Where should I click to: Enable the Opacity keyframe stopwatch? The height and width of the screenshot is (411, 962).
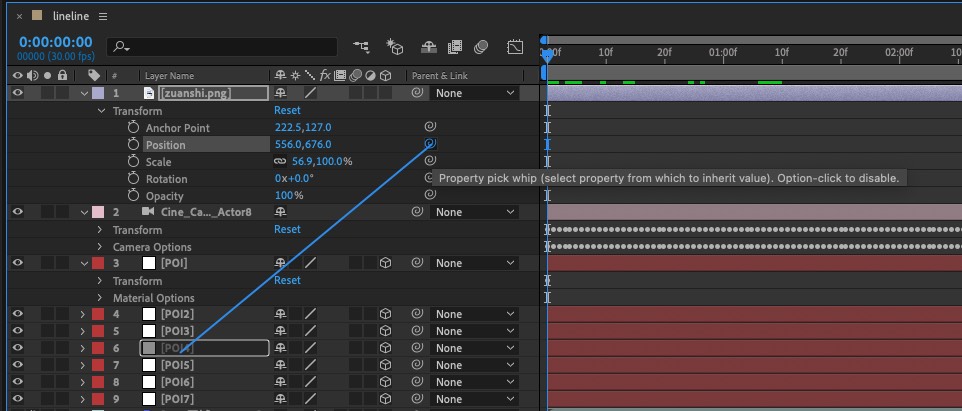click(133, 196)
